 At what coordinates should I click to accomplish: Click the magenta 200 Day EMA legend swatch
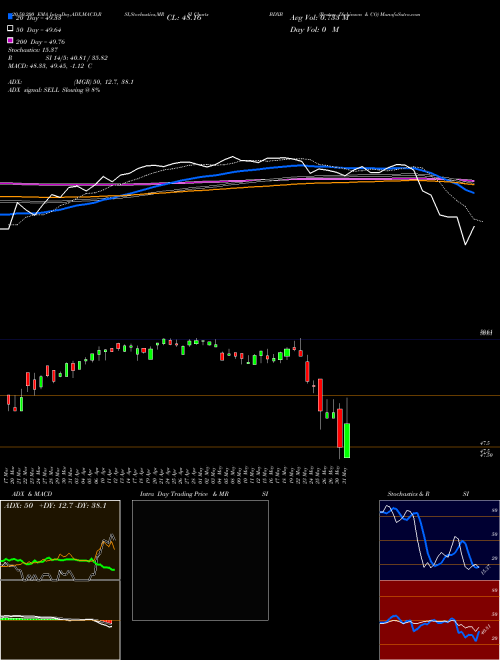(10, 40)
